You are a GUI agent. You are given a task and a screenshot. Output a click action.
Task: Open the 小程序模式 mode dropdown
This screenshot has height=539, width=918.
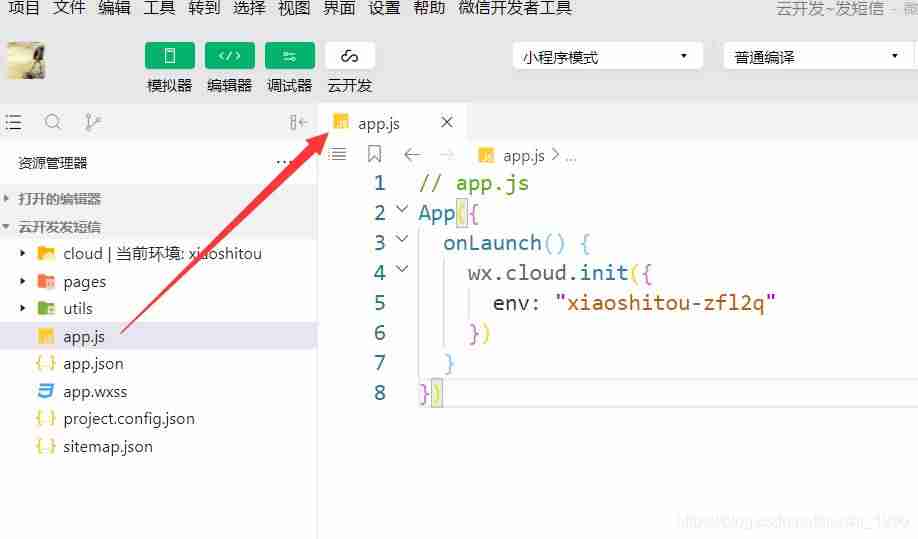[607, 57]
